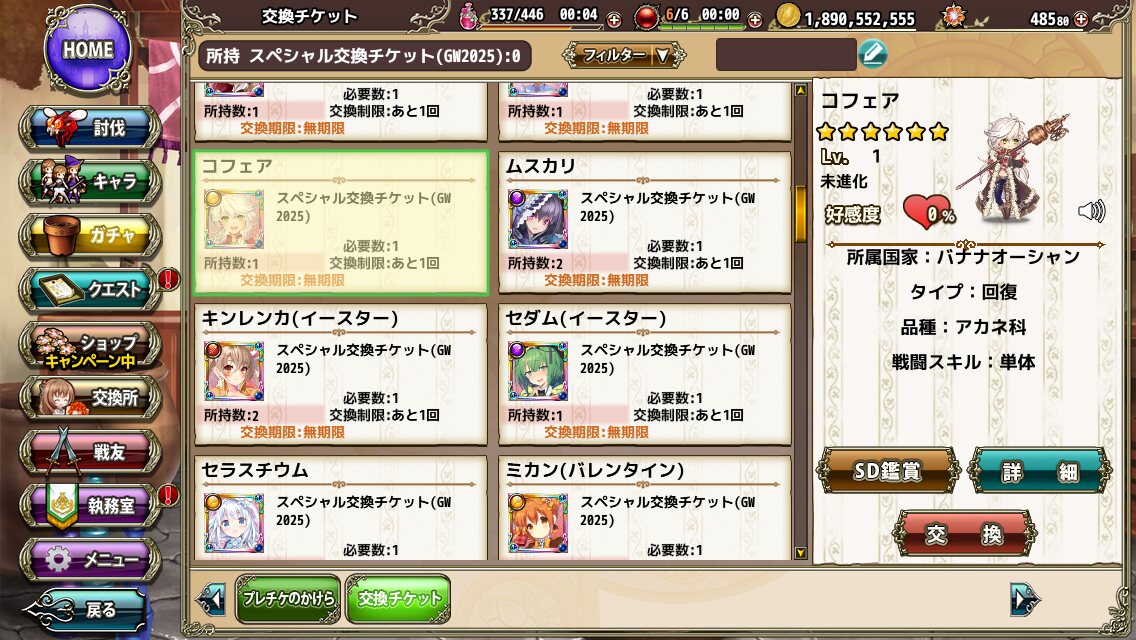
Task: Click the pencil edit icon beside search box
Action: tap(873, 54)
